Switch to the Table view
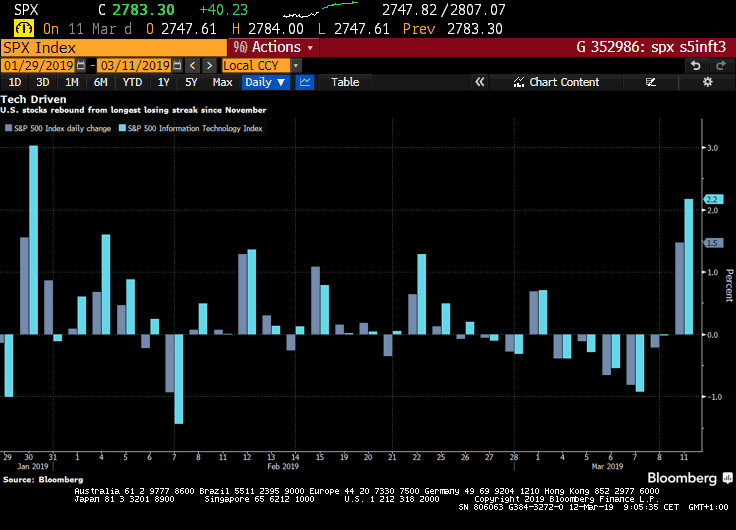Viewport: 736px width, 530px height. pos(345,82)
